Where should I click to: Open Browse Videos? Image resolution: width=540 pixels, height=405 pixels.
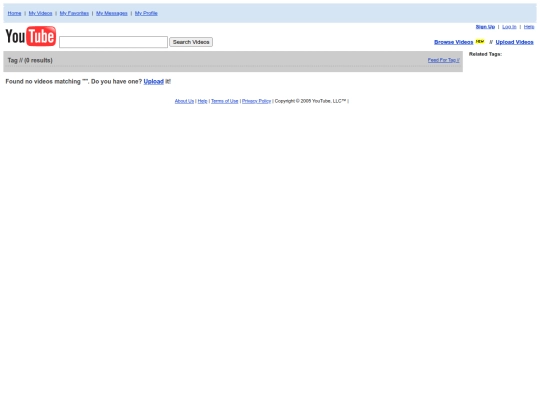454,42
